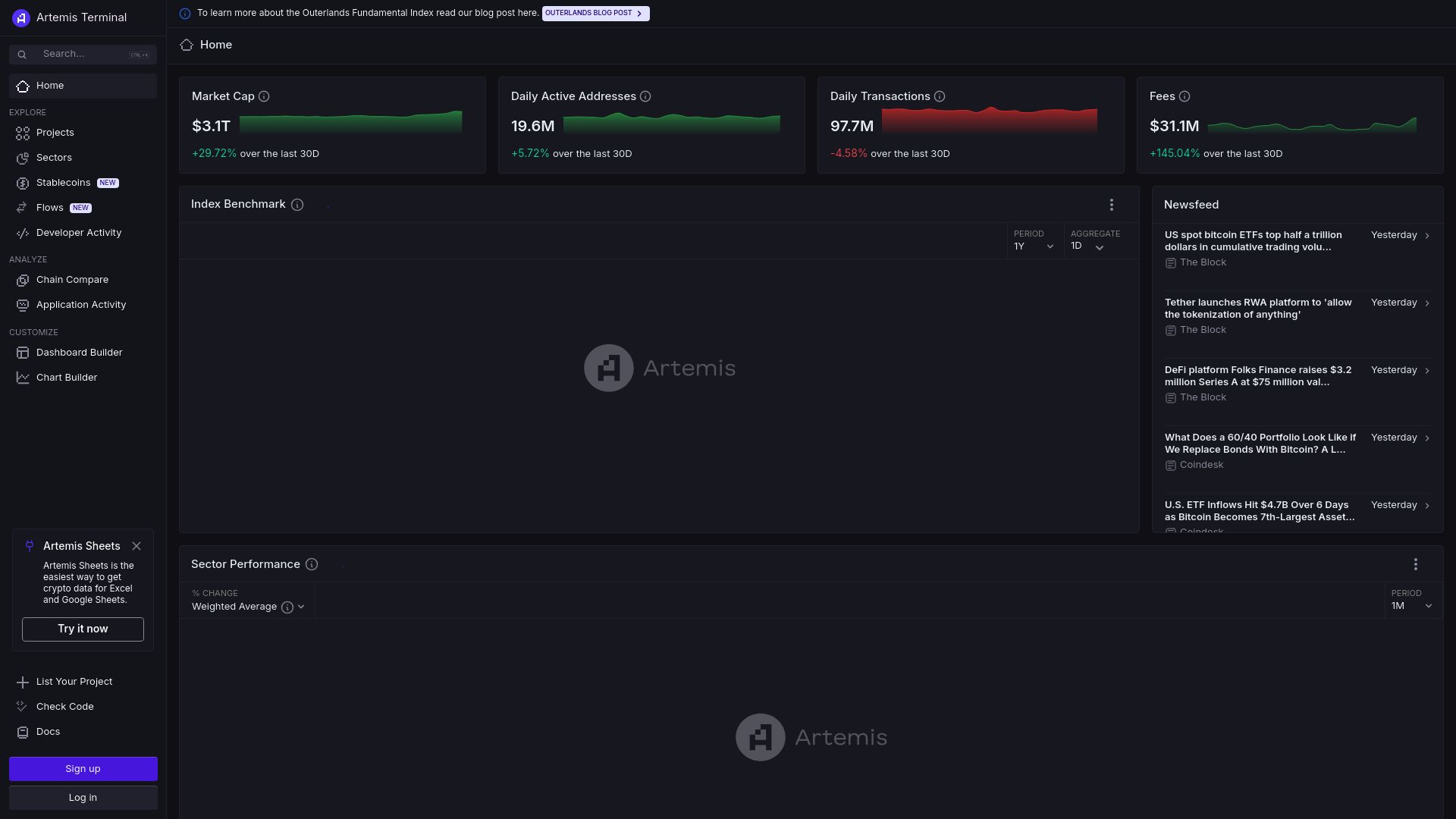Click Try it now button
Viewport: 1456px width, 819px height.
click(83, 629)
